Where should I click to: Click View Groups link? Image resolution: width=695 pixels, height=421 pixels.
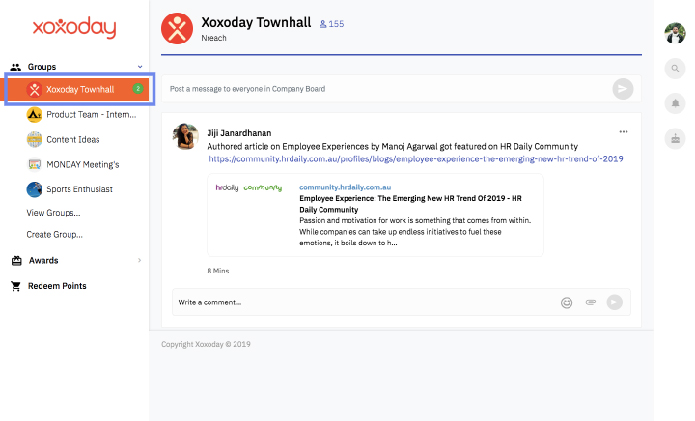pos(53,213)
